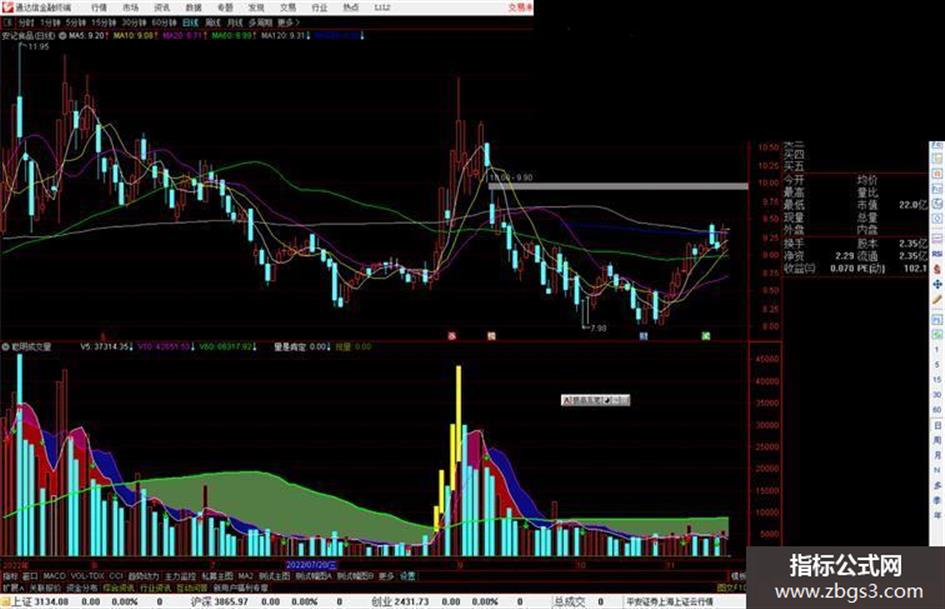This screenshot has height=609, width=945.
Task: Expand the 更多 periods dropdown at top
Action: click(288, 22)
